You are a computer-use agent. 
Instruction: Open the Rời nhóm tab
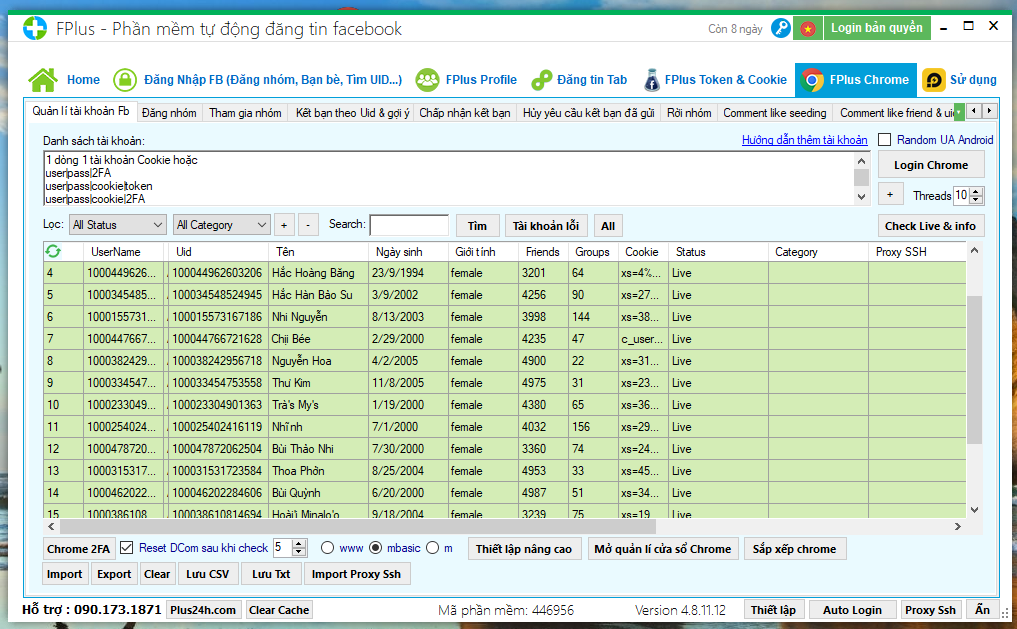tap(689, 113)
